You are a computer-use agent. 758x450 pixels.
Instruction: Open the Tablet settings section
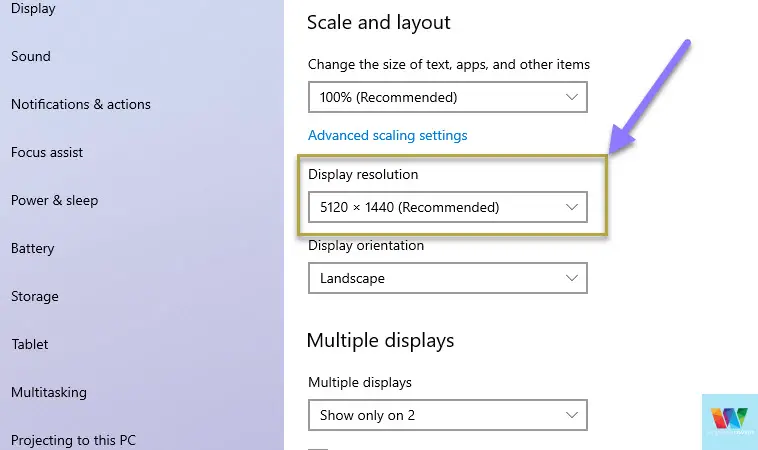30,344
